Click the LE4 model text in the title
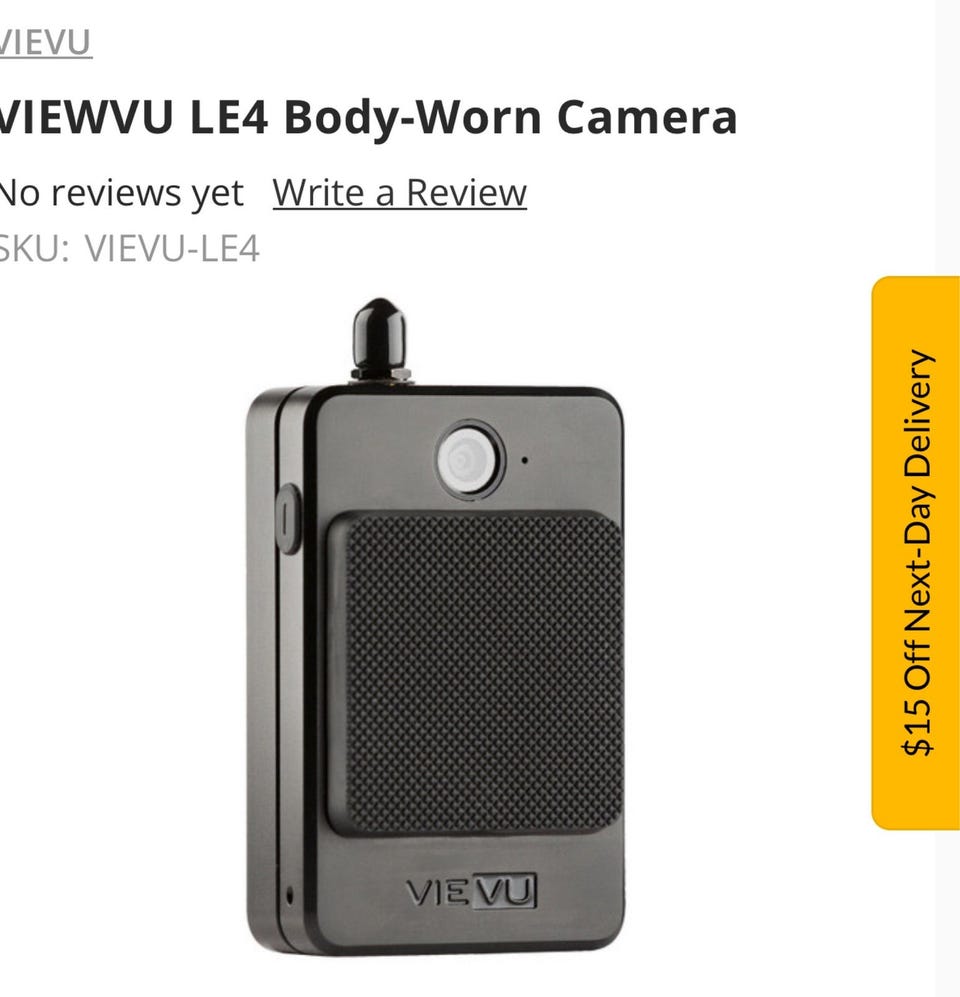The width and height of the screenshot is (960, 997). point(229,117)
